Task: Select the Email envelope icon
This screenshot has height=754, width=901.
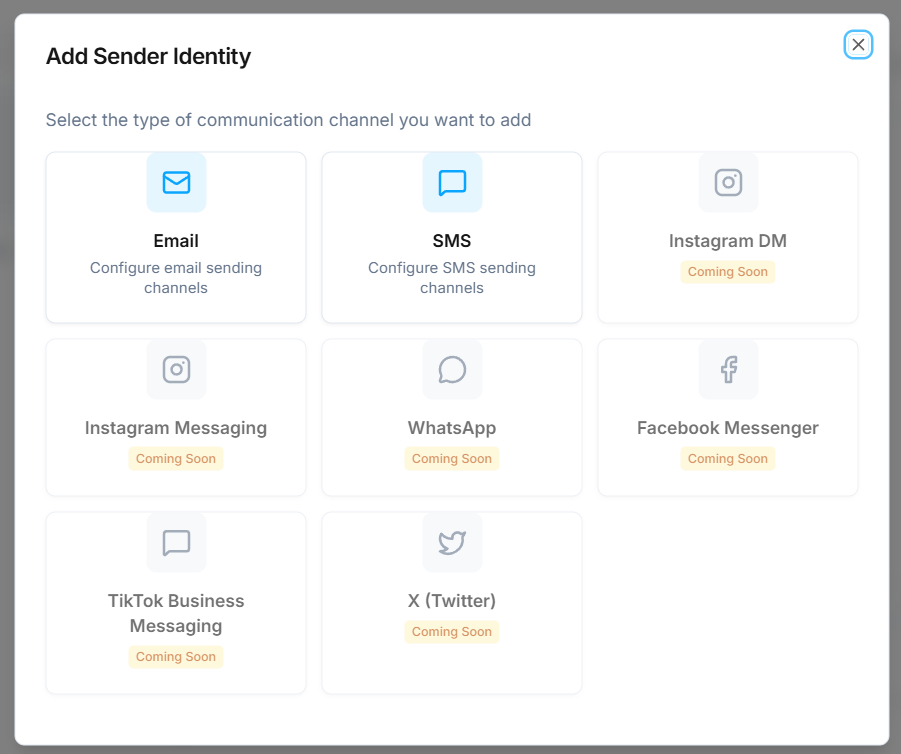Action: [176, 183]
